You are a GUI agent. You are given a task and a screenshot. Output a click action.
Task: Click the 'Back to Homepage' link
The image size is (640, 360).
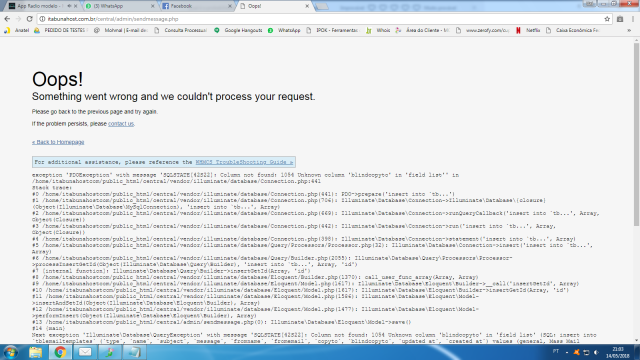(58, 142)
